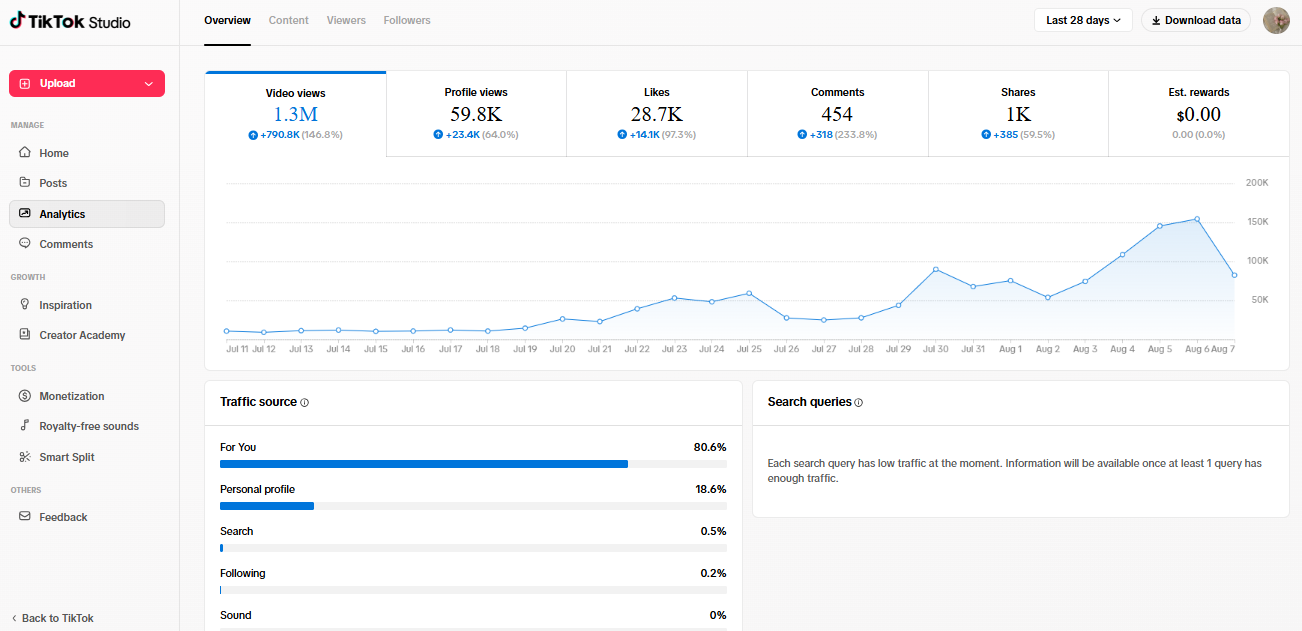Click the 18.6% Personal profile value

710,489
